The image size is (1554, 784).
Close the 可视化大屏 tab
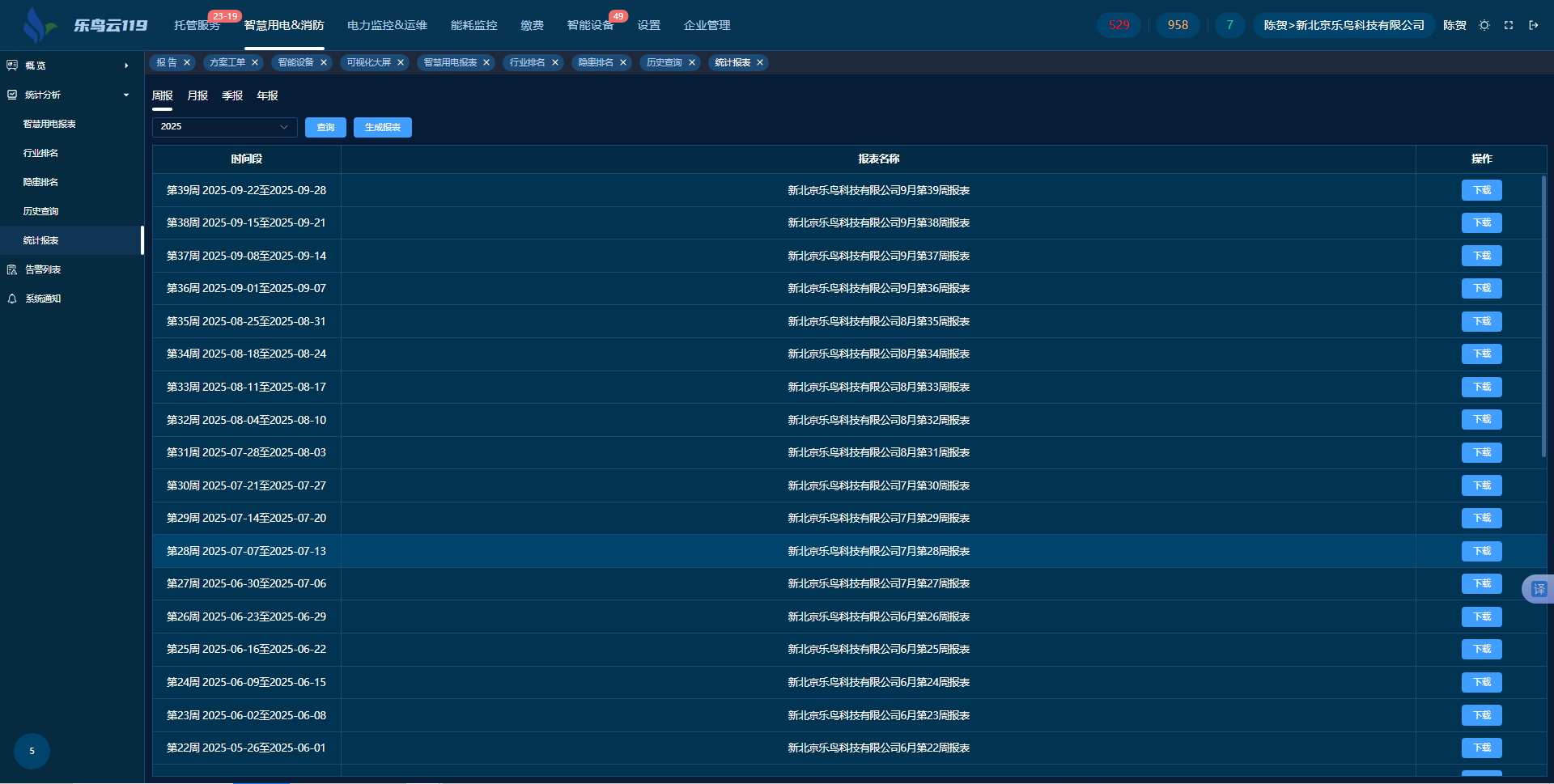[401, 62]
